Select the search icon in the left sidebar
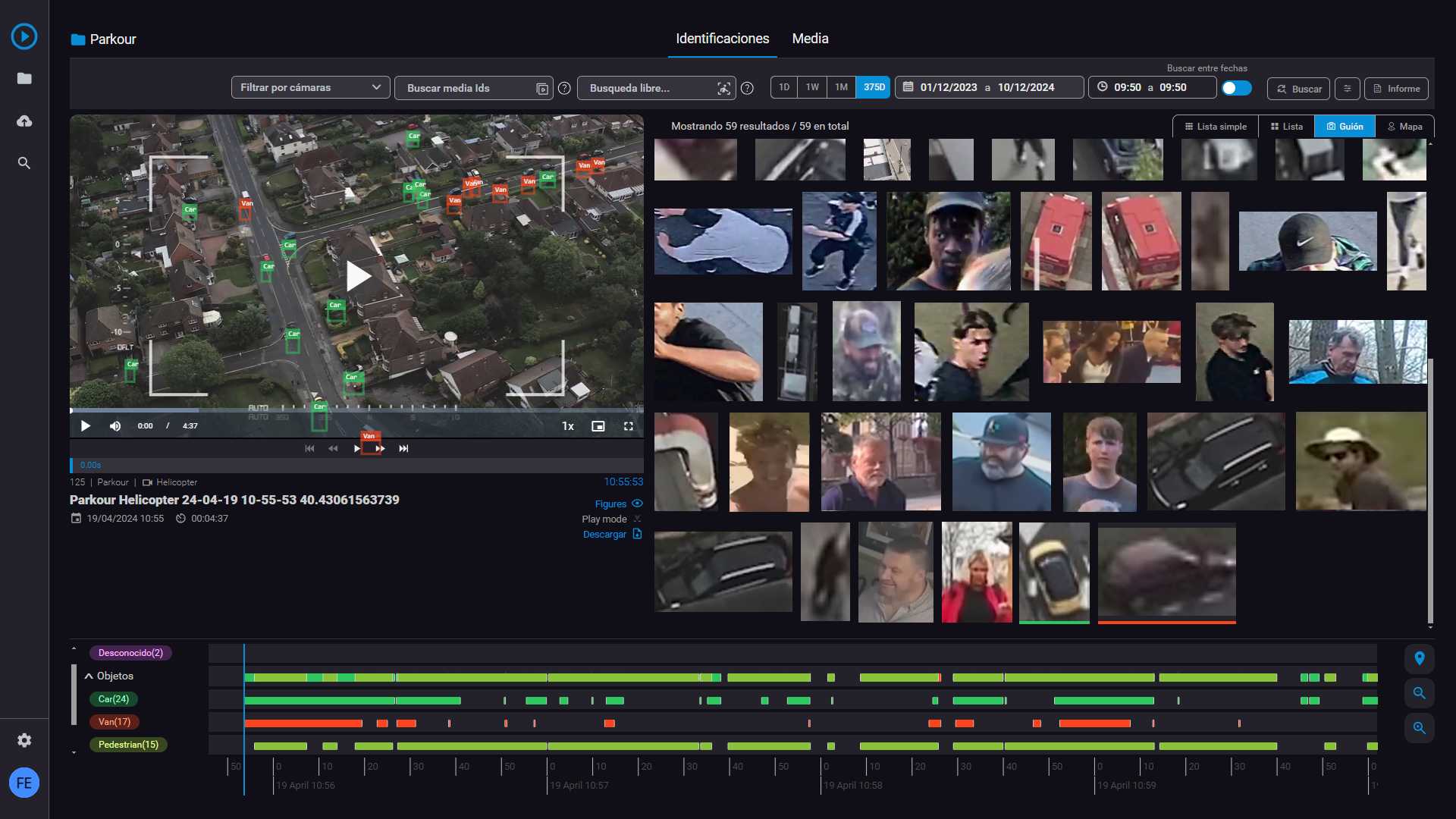The height and width of the screenshot is (819, 1456). tap(24, 162)
